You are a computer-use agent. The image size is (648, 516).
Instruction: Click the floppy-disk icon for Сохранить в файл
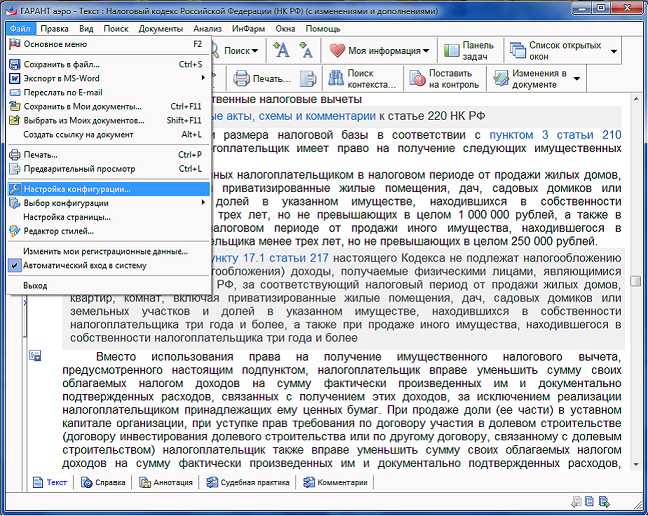[14, 64]
